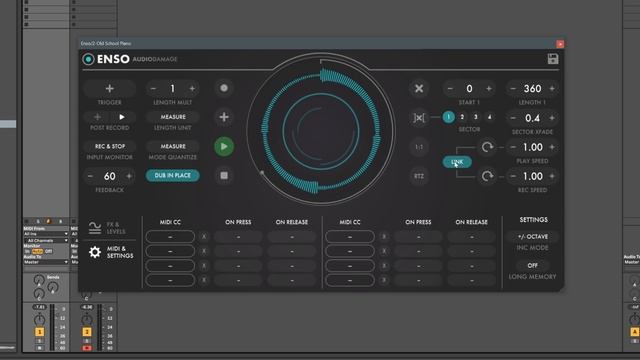
Task: Increase the Length Mult value
Action: pos(192,89)
